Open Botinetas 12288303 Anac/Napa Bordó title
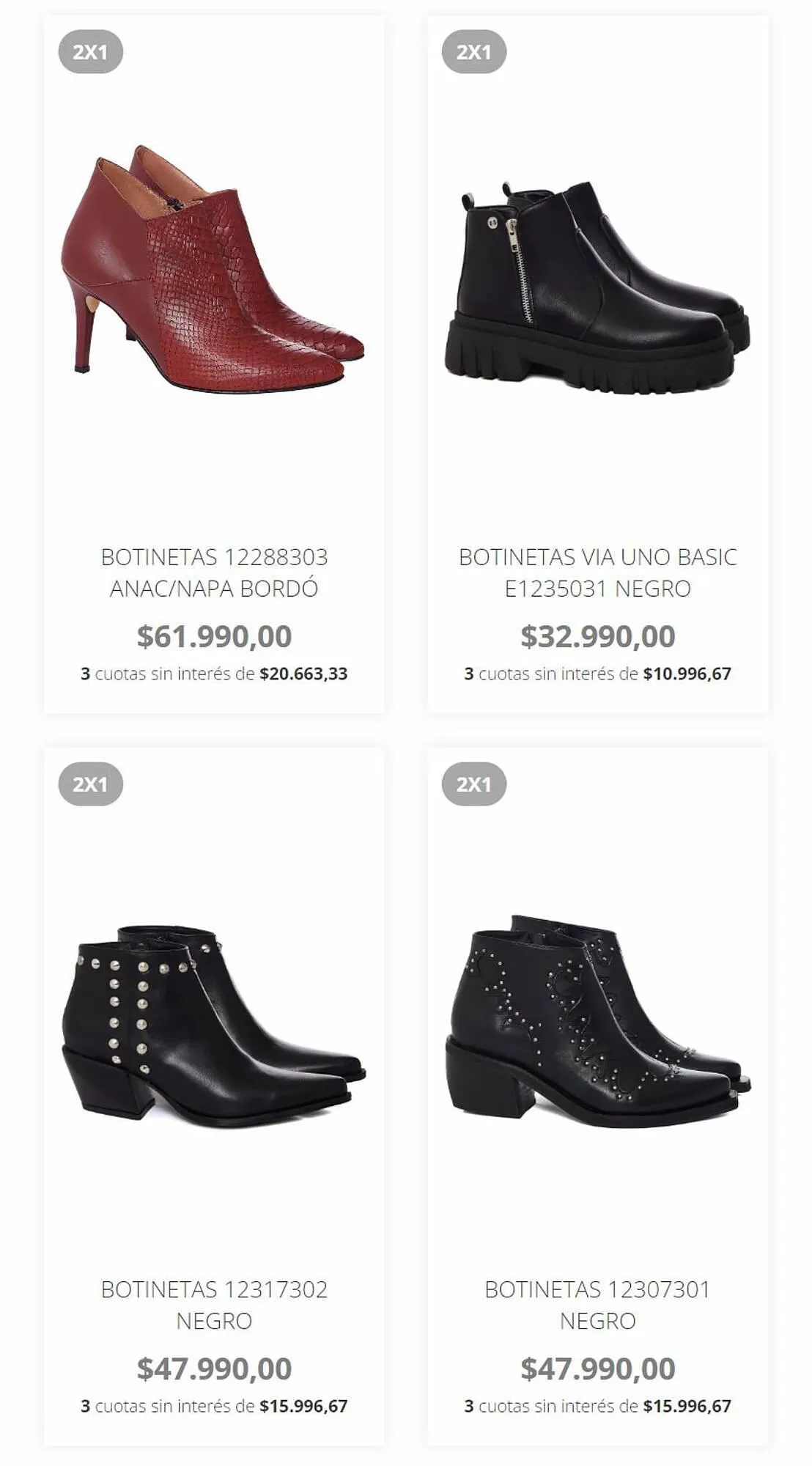 [x=214, y=572]
